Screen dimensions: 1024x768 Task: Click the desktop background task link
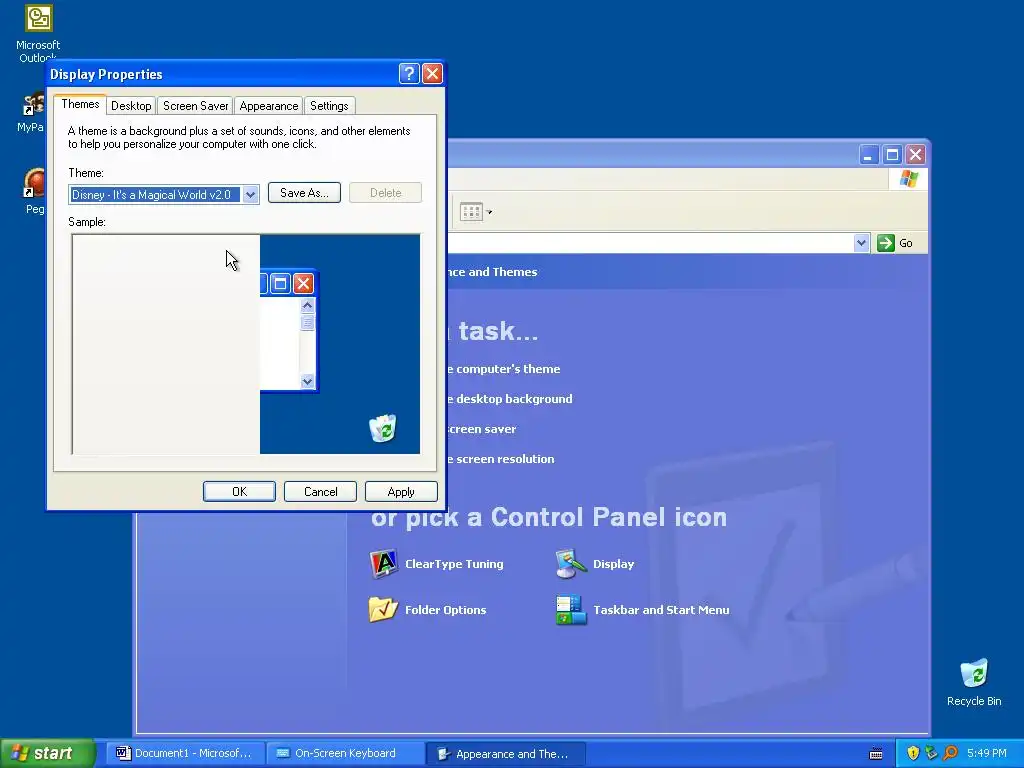pyautogui.click(x=509, y=399)
